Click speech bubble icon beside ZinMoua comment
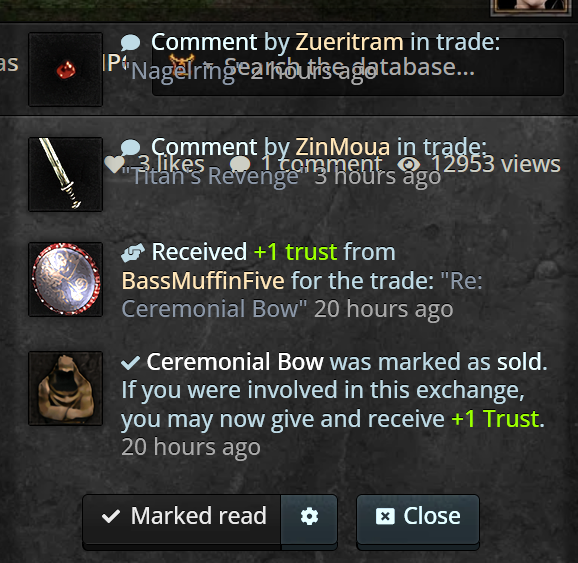Image resolution: width=578 pixels, height=563 pixels. coord(130,147)
